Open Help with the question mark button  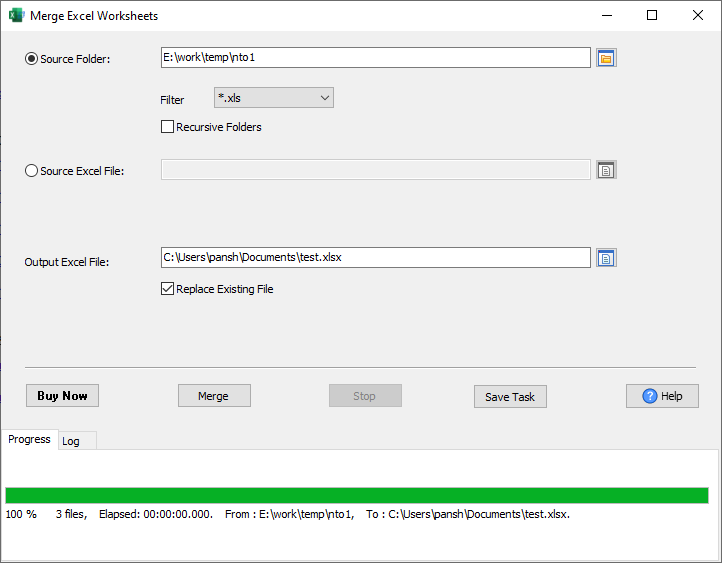coord(662,396)
